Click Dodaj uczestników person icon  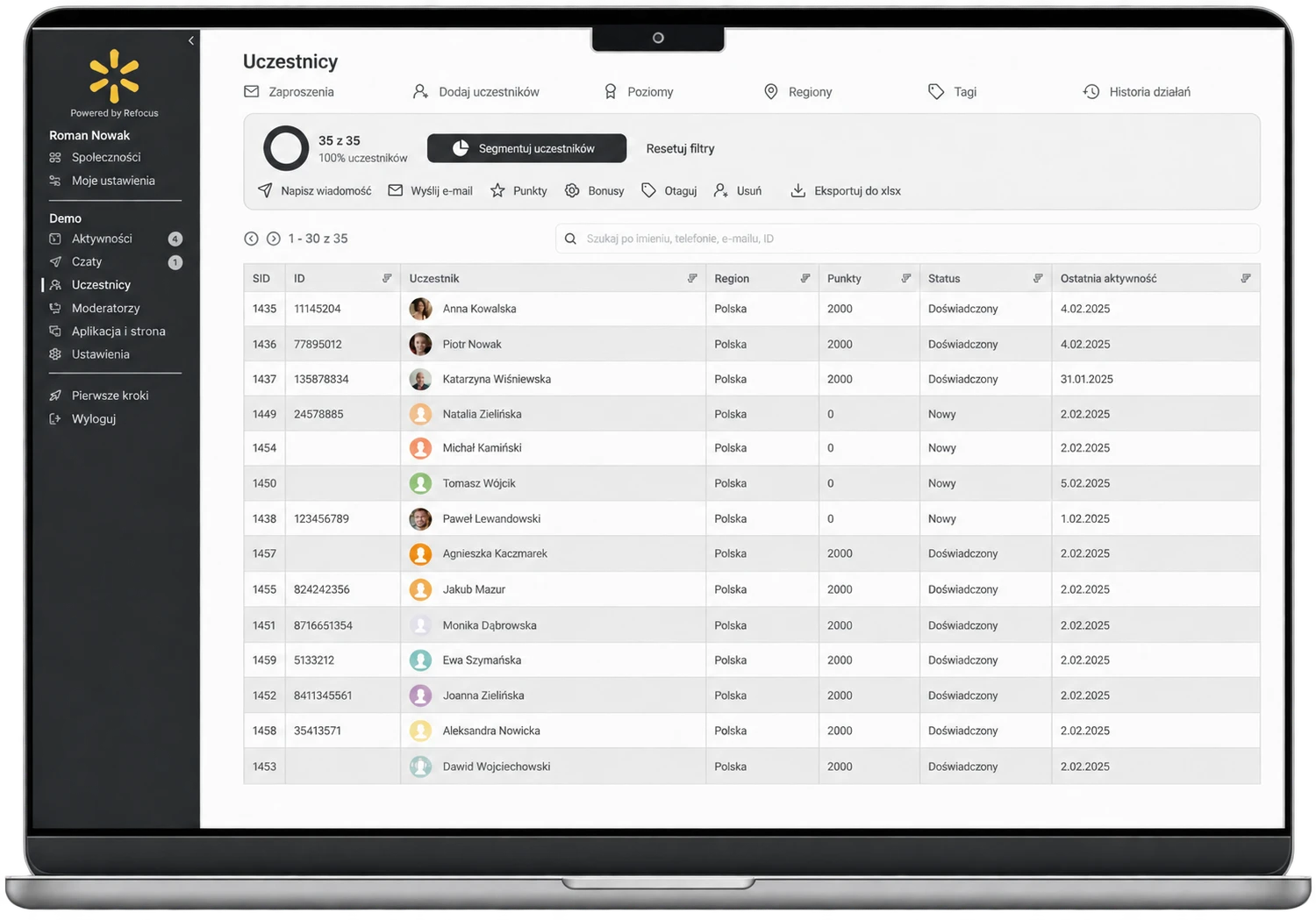point(420,91)
